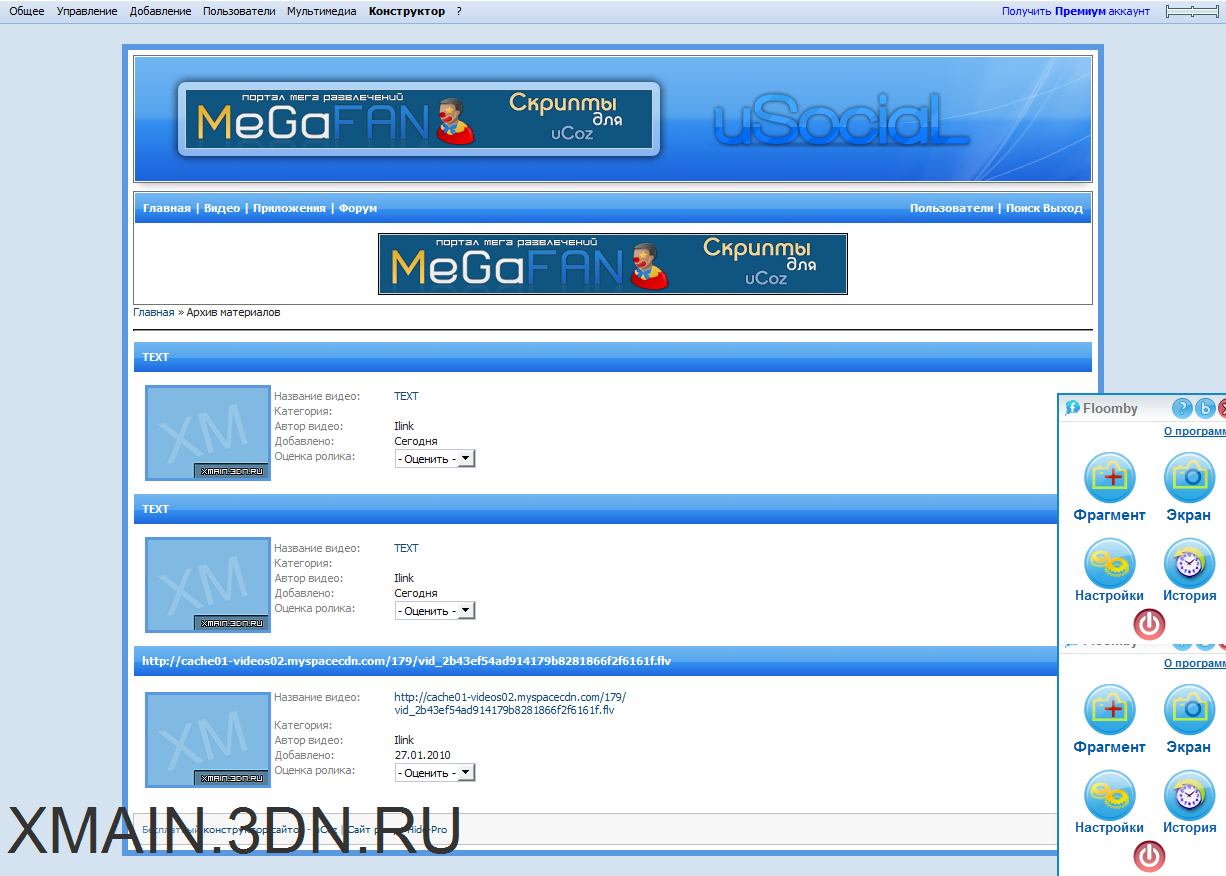The image size is (1226, 876).
Task: Click Фрагмент capture icon in lower Floomby panel
Action: (x=1110, y=710)
